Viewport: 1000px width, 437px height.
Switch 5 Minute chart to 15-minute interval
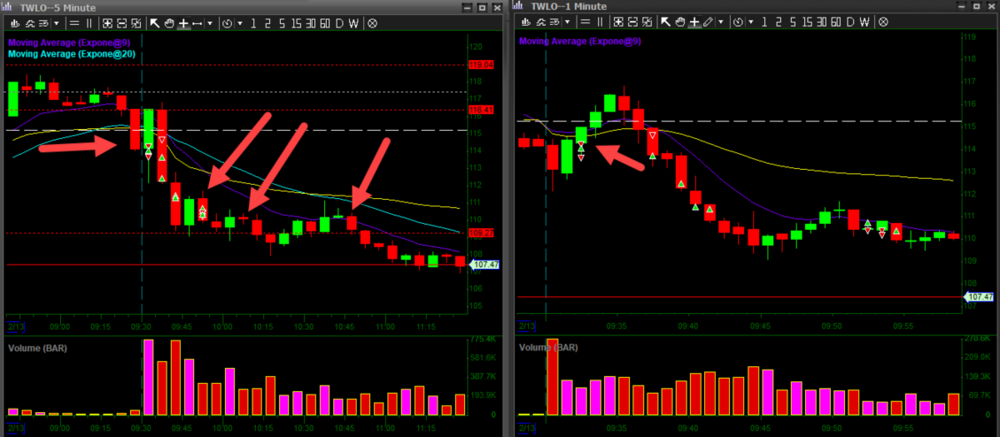tap(296, 22)
